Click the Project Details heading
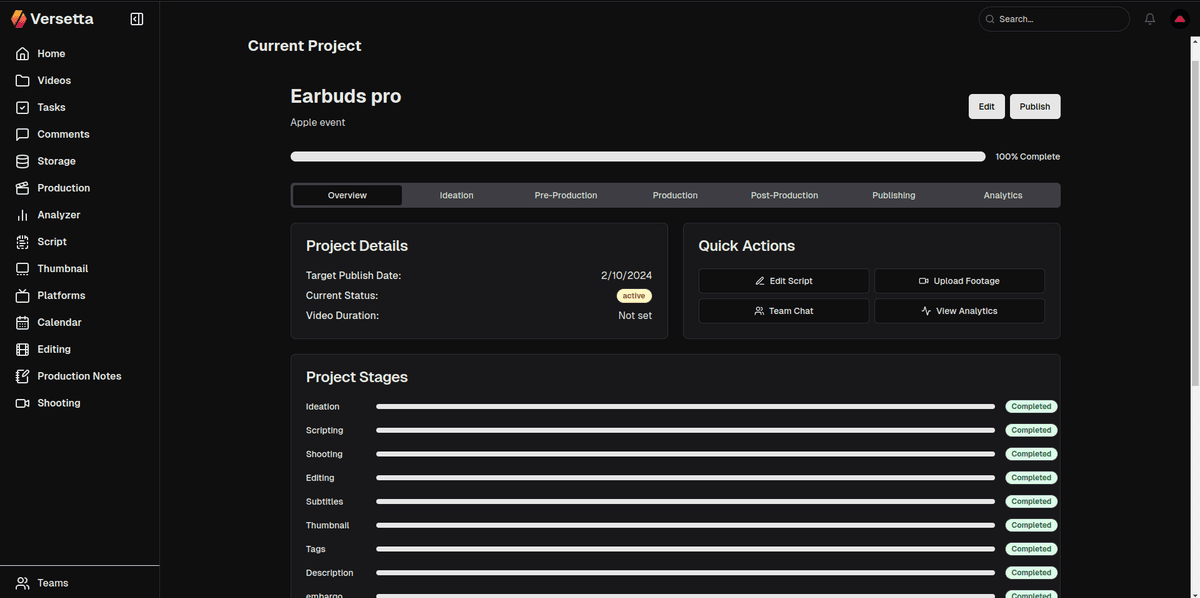Screen dimensions: 1200x598 pyautogui.click(x=357, y=246)
